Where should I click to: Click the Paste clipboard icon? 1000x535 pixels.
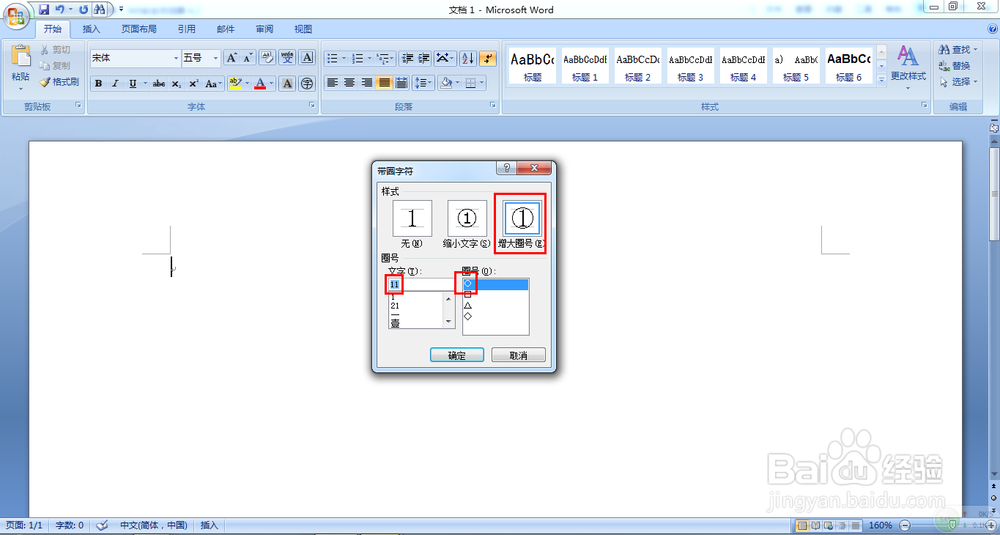[20, 57]
